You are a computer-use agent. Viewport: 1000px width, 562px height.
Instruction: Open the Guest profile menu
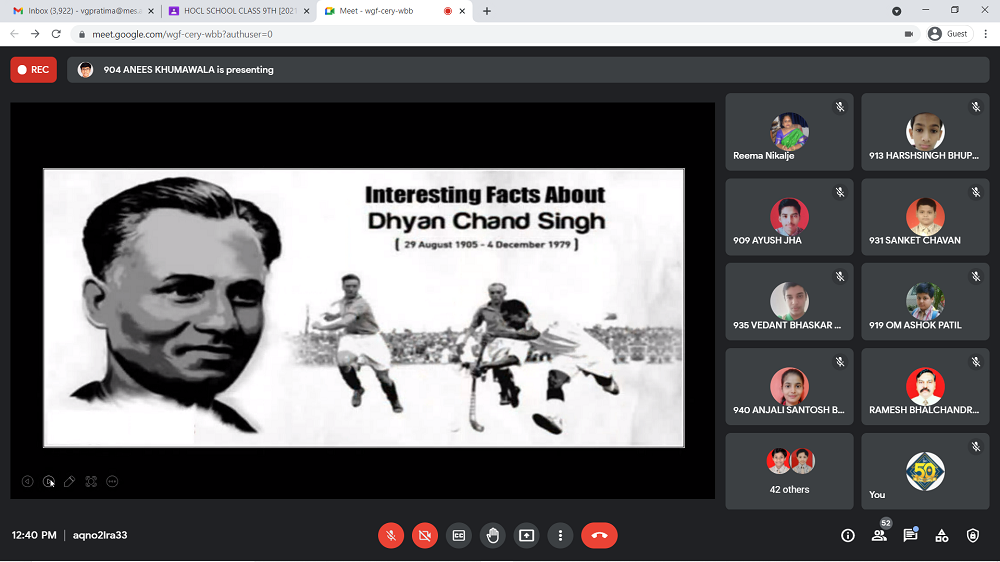click(x=948, y=34)
